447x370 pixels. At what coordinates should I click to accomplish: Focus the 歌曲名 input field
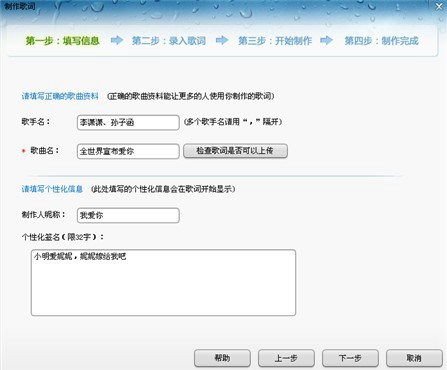[128, 151]
